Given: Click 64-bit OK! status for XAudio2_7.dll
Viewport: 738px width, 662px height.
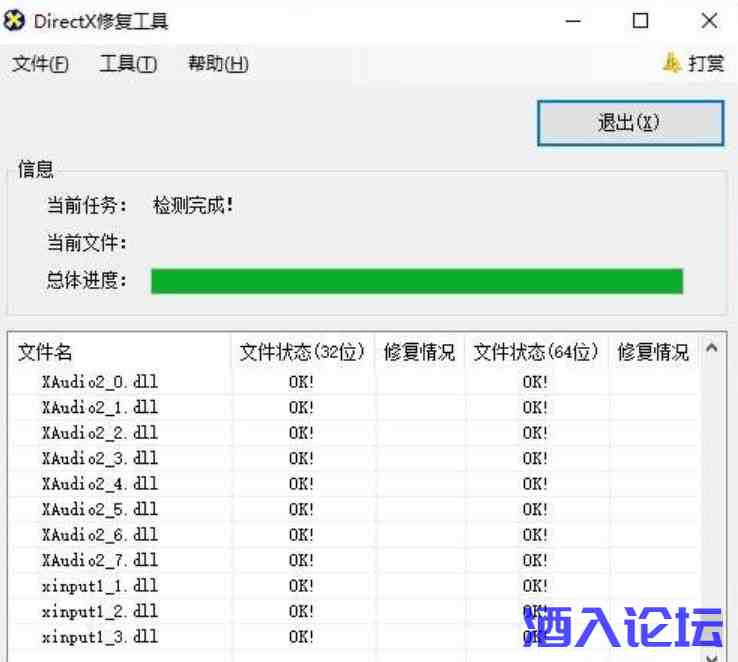Looking at the screenshot, I should tap(535, 560).
